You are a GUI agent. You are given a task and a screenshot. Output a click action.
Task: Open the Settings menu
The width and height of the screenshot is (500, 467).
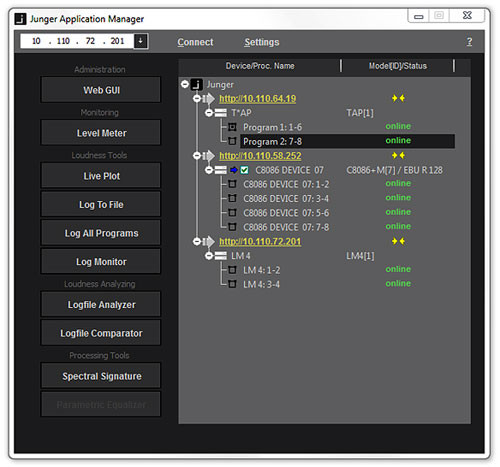(262, 42)
